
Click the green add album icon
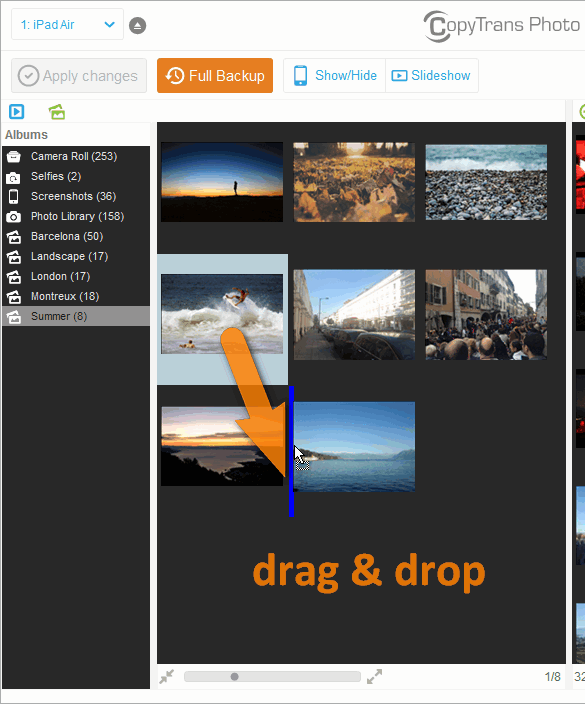(x=57, y=111)
